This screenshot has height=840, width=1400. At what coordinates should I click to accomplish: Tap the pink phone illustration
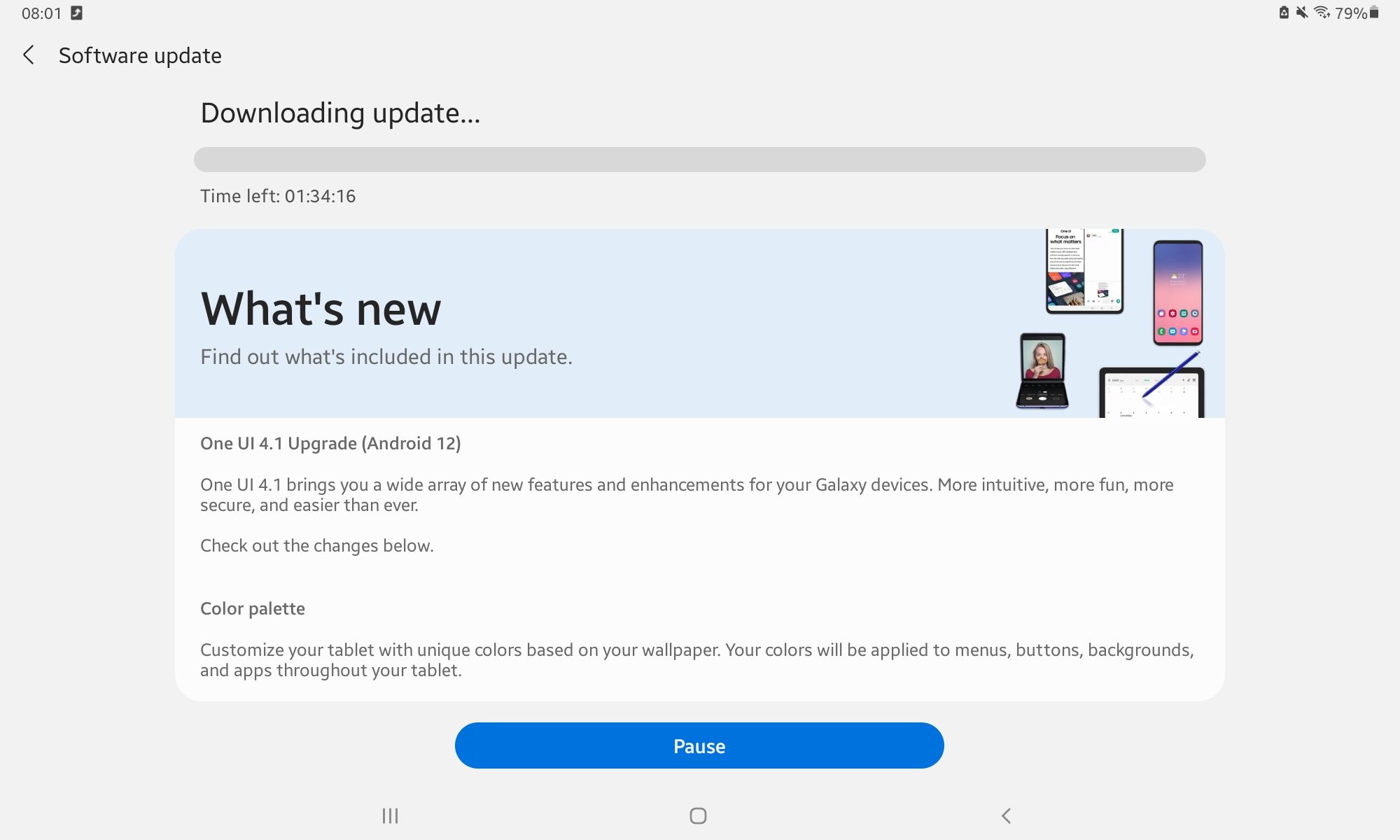1178,293
